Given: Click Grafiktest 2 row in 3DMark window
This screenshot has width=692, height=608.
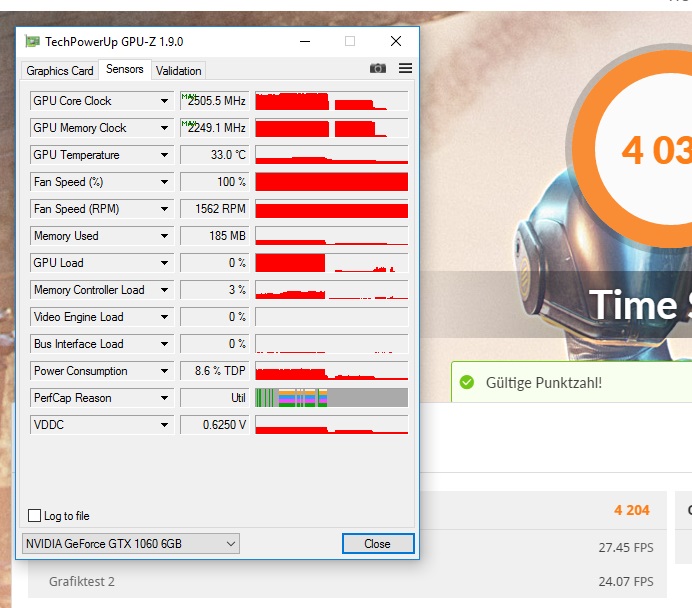Looking at the screenshot, I should coord(347,581).
